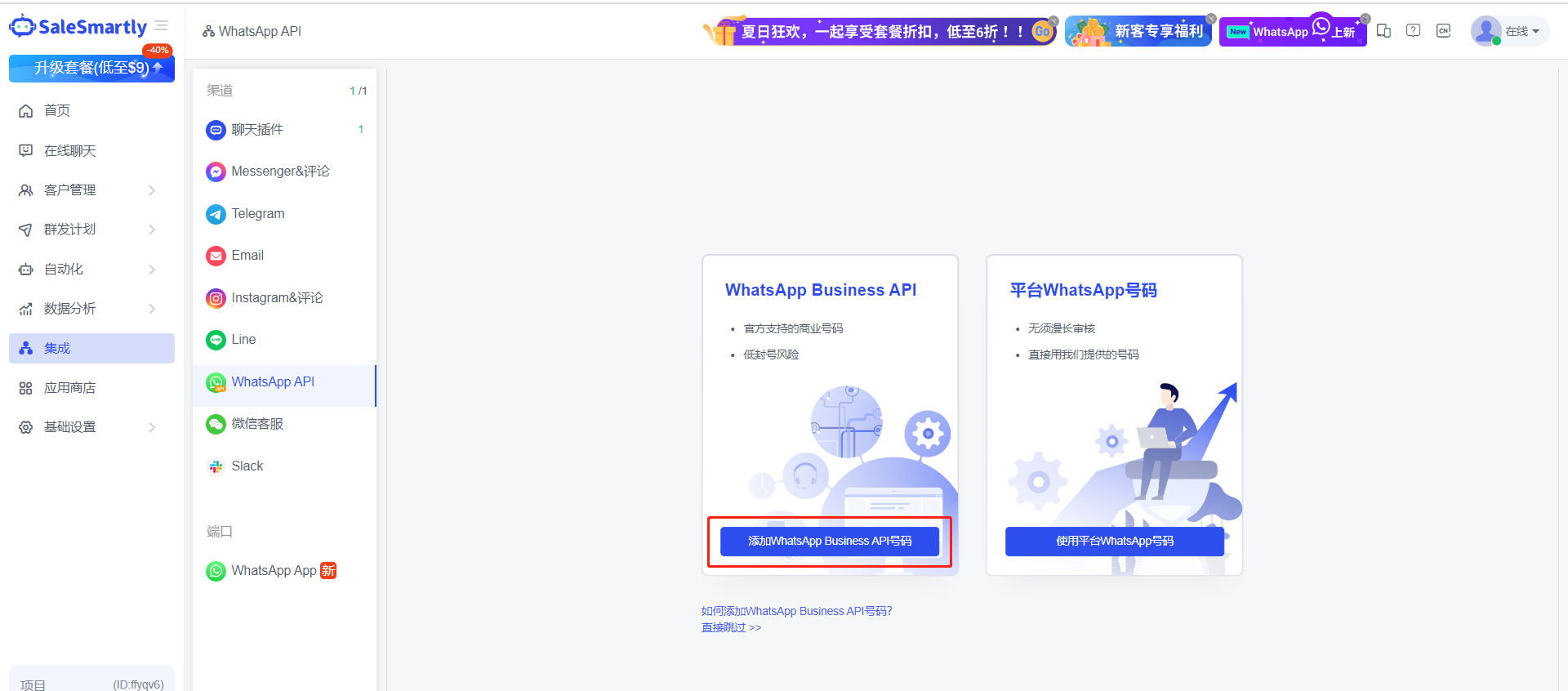
Task: Click the 首页 house icon
Action: tap(26, 110)
